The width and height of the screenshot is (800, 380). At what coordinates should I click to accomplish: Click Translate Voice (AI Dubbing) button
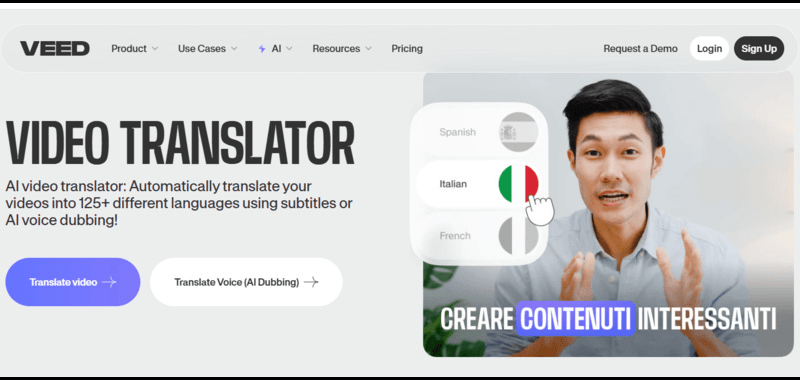(x=246, y=282)
